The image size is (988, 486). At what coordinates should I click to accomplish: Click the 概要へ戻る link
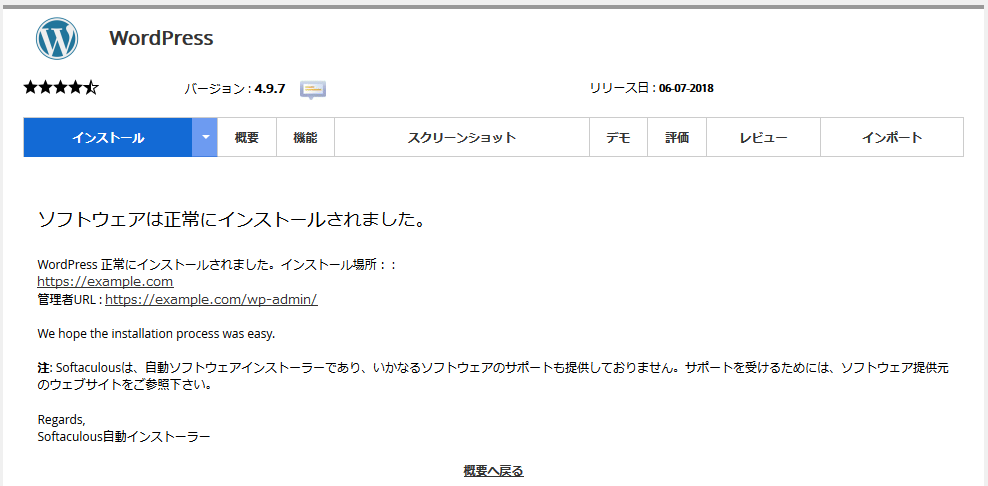(493, 471)
